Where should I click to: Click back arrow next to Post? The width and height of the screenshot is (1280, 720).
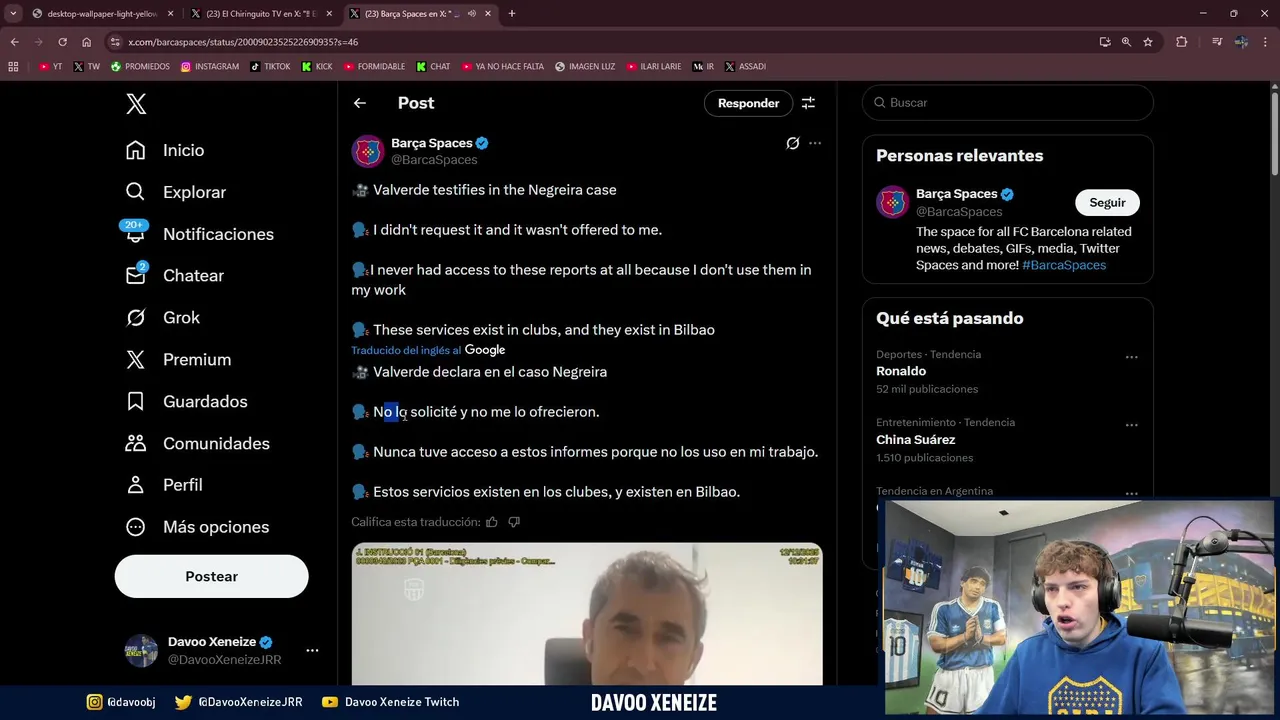coord(359,103)
